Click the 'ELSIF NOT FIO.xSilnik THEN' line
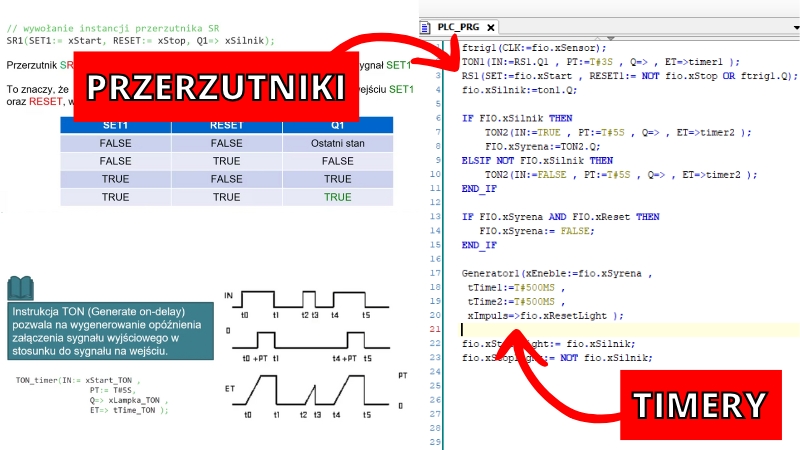This screenshot has width=800, height=450. [x=537, y=161]
